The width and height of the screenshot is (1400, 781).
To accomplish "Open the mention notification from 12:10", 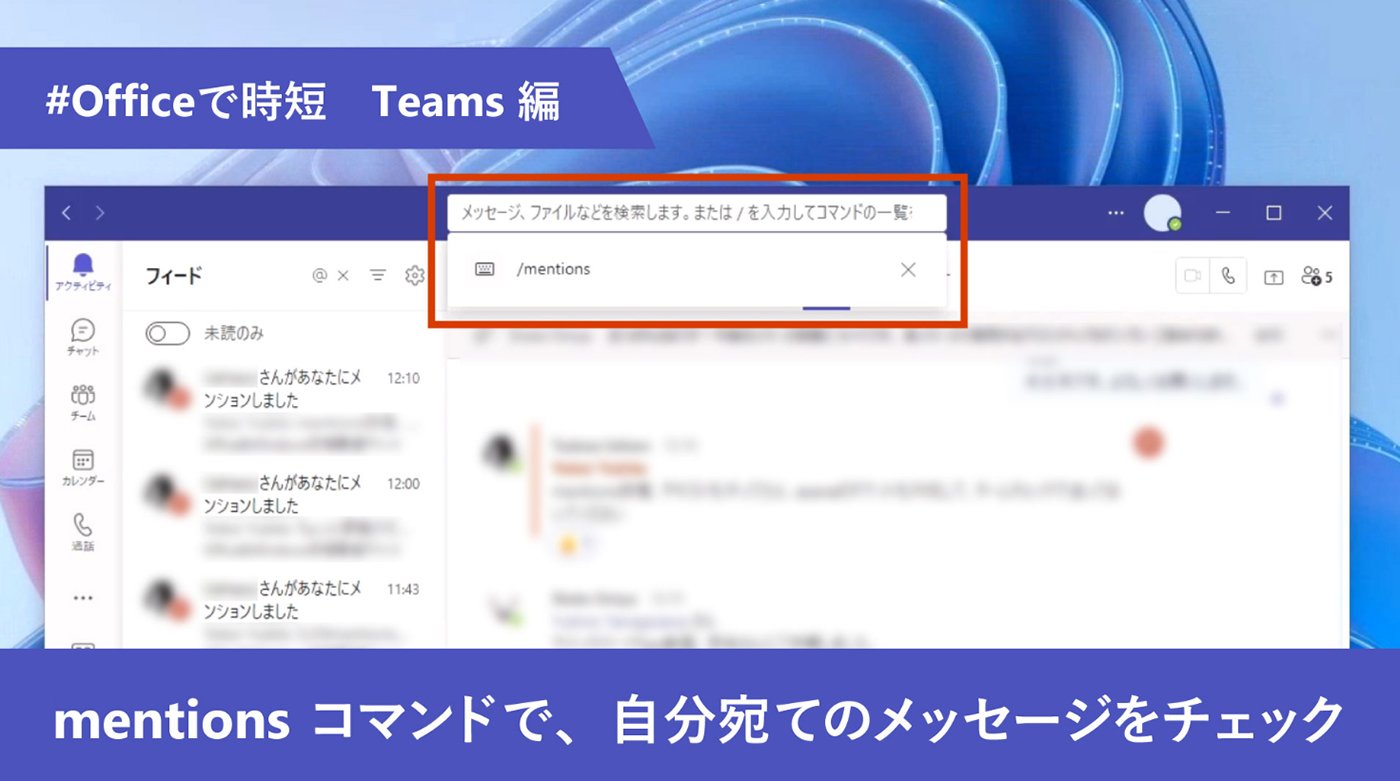I will click(x=284, y=411).
